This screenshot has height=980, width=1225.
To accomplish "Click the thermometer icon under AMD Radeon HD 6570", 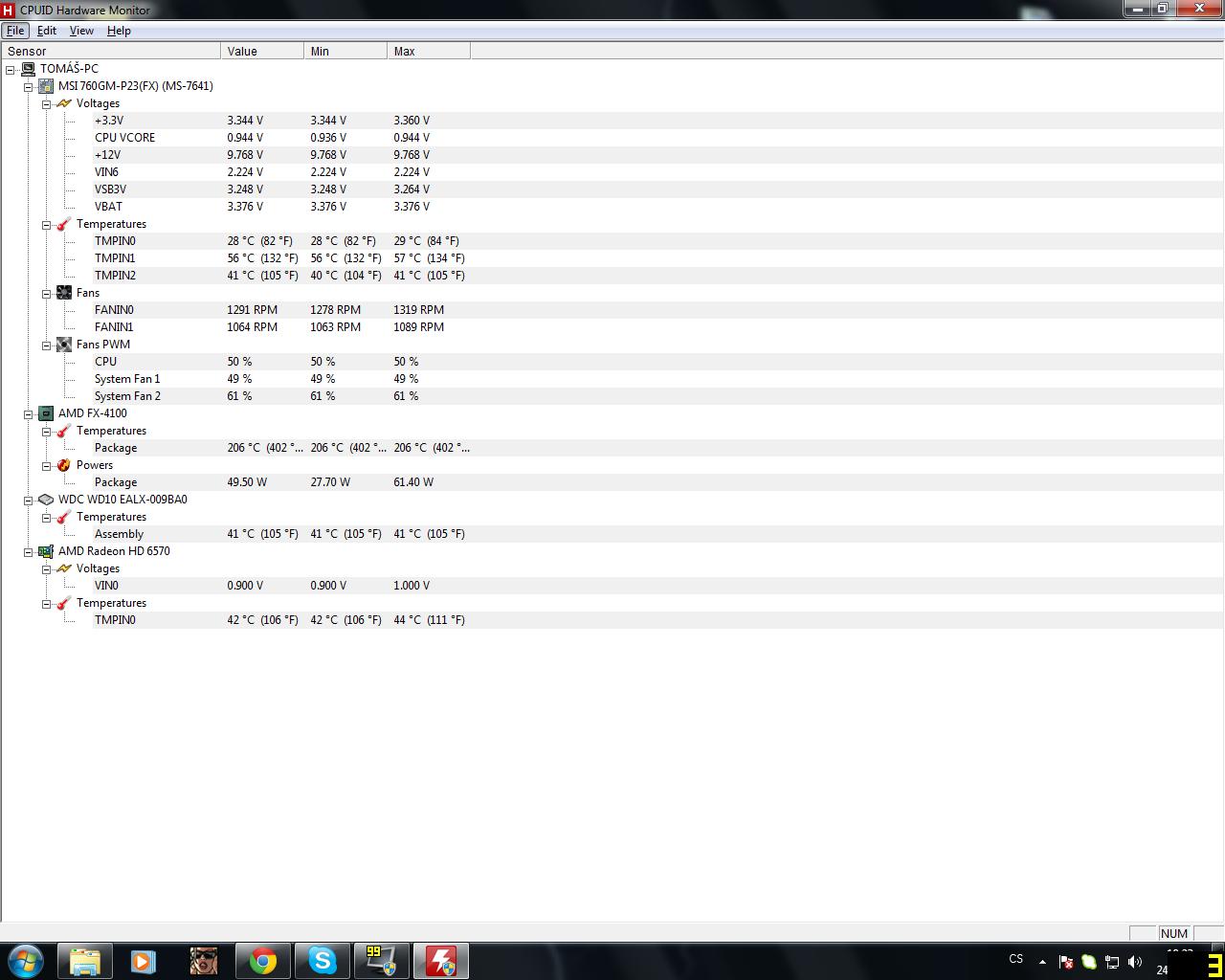I will pos(64,603).
